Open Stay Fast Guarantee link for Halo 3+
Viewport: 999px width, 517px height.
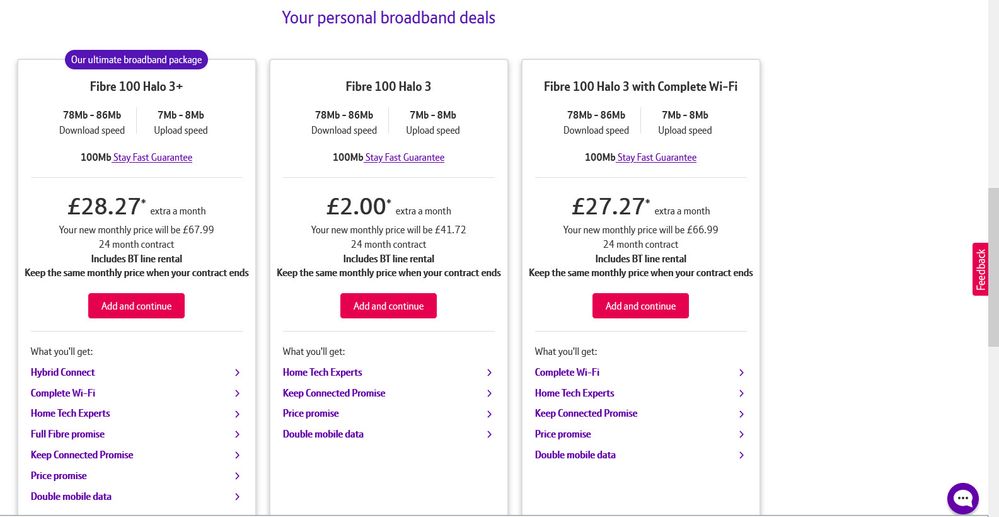(x=152, y=157)
